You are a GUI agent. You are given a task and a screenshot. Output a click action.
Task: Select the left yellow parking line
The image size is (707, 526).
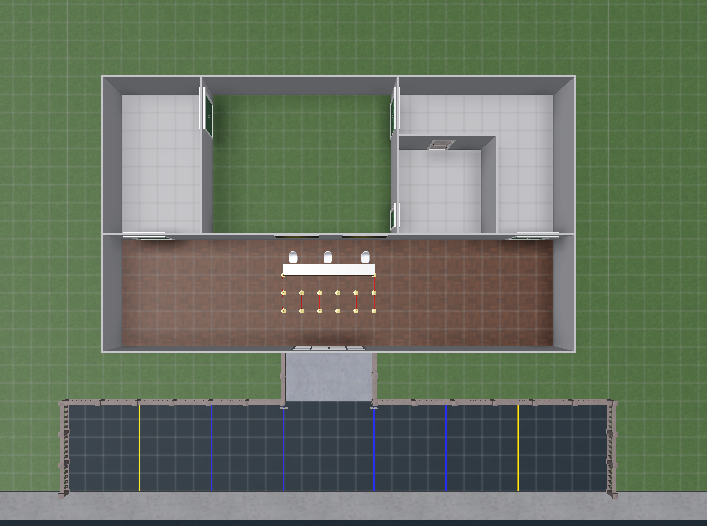[x=139, y=448]
